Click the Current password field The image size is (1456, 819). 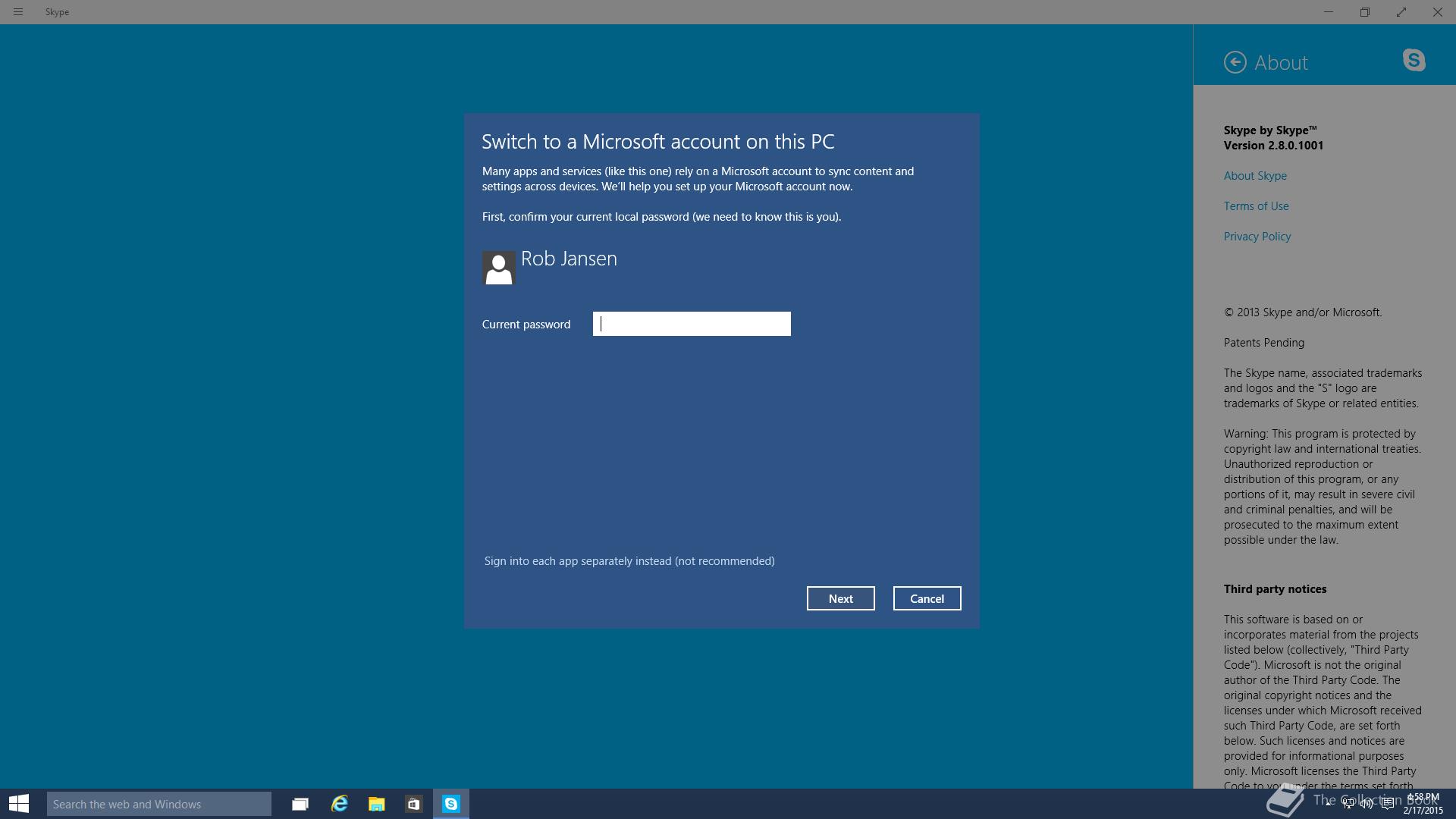(x=692, y=324)
